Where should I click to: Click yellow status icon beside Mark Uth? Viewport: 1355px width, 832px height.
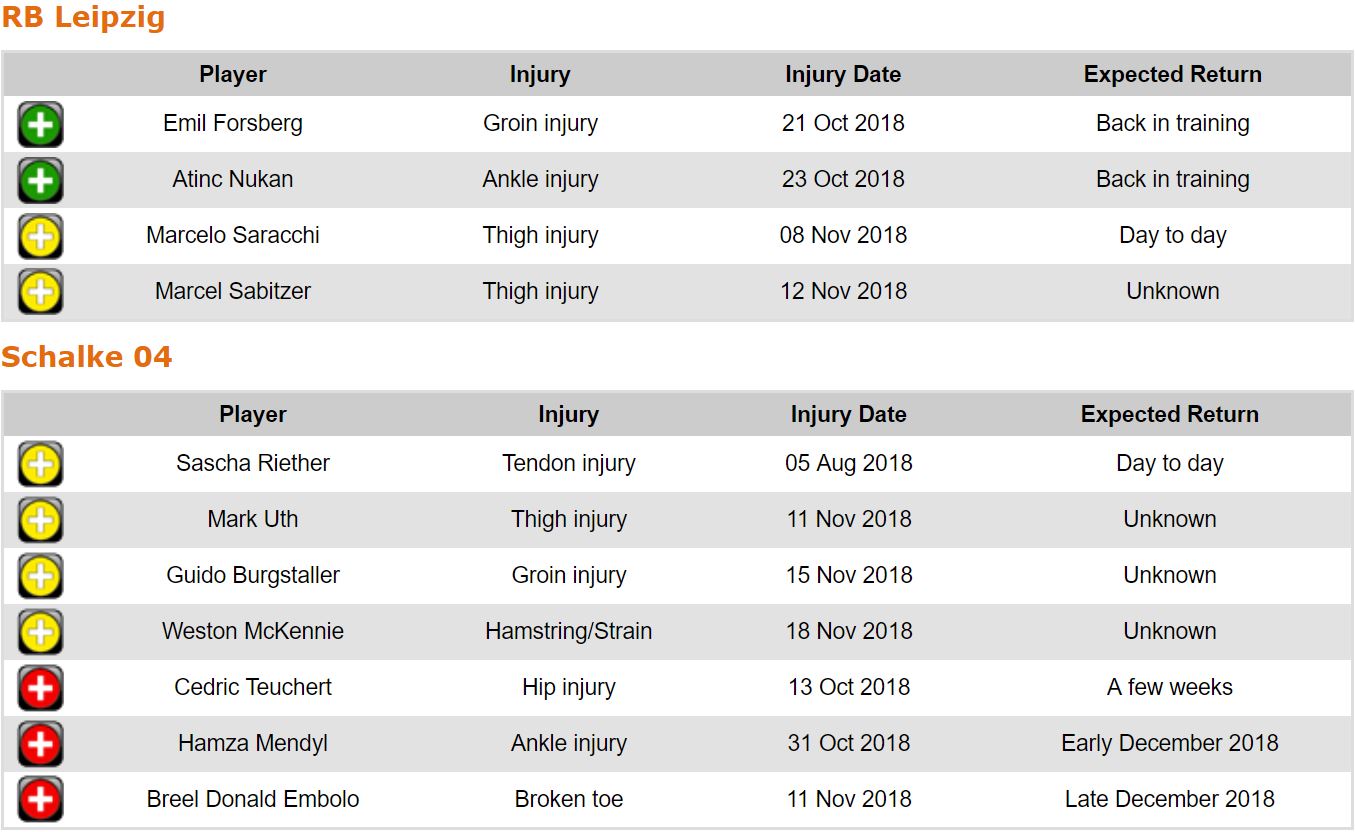click(40, 520)
